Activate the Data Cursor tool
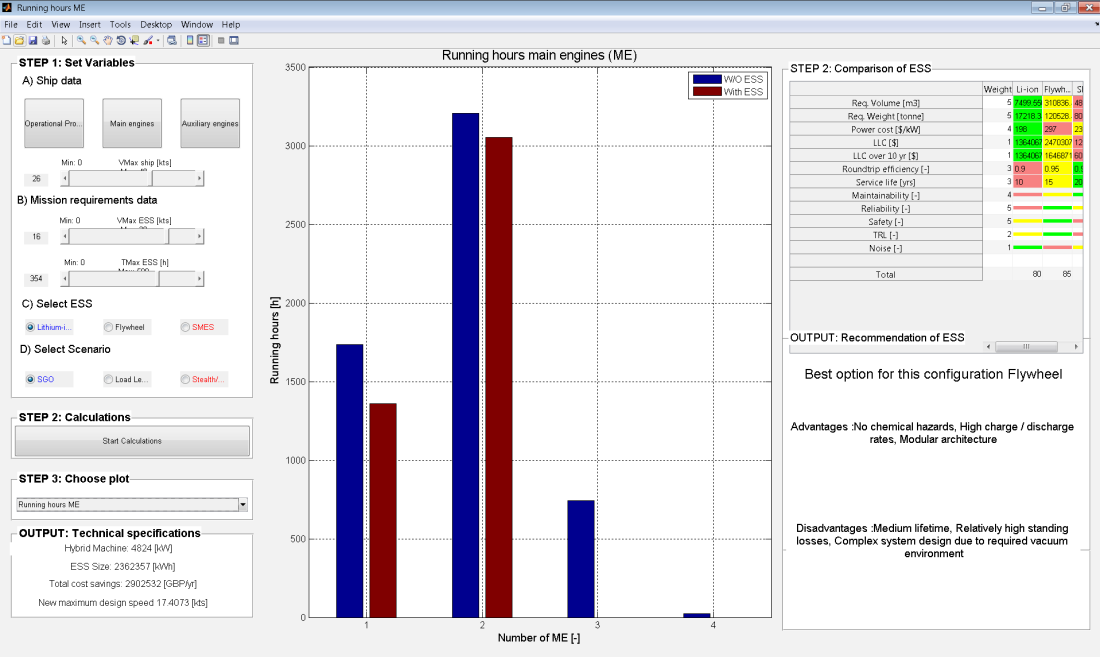The image size is (1100, 657). (x=134, y=41)
